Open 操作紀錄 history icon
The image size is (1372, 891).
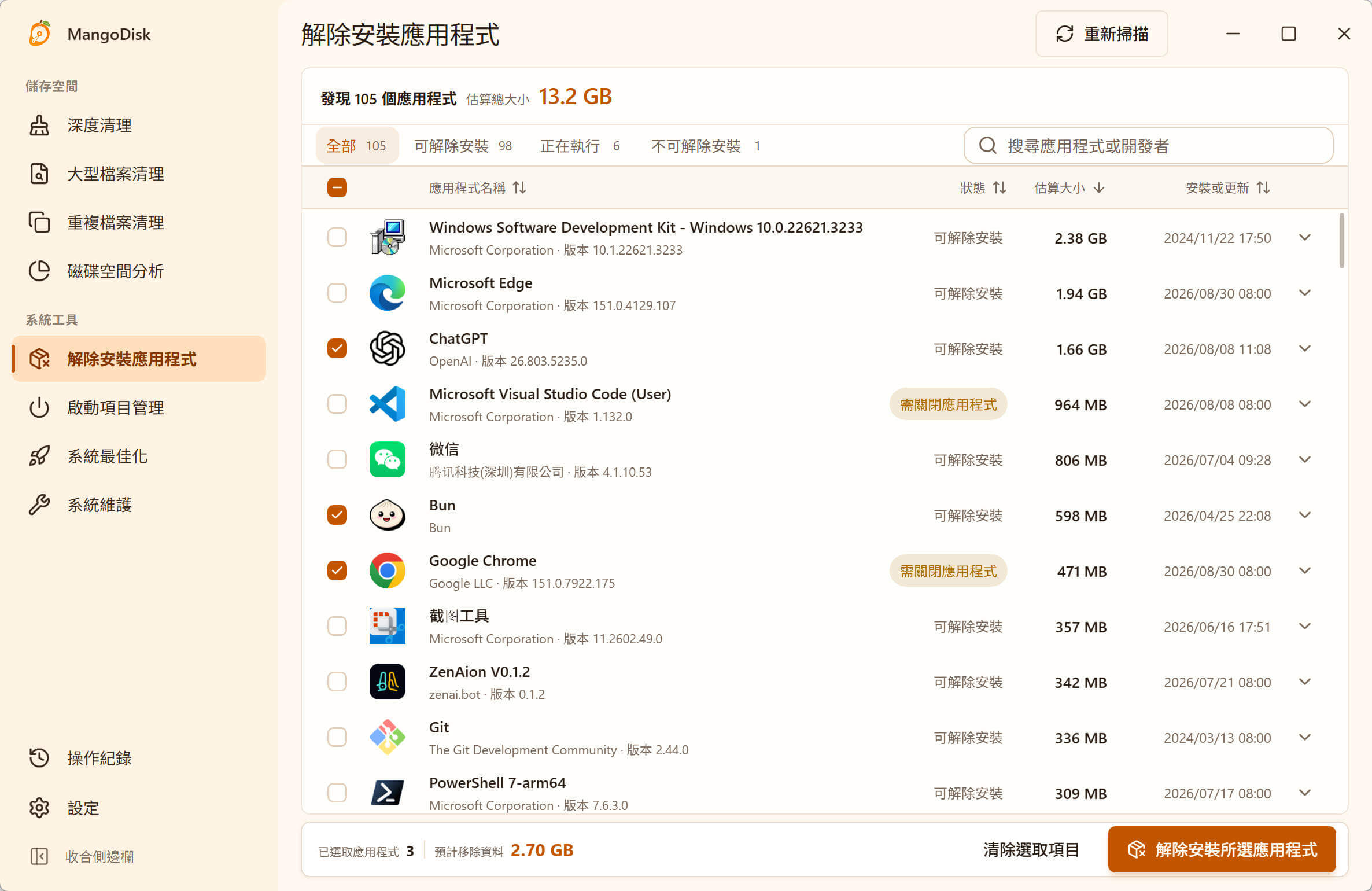[x=39, y=759]
